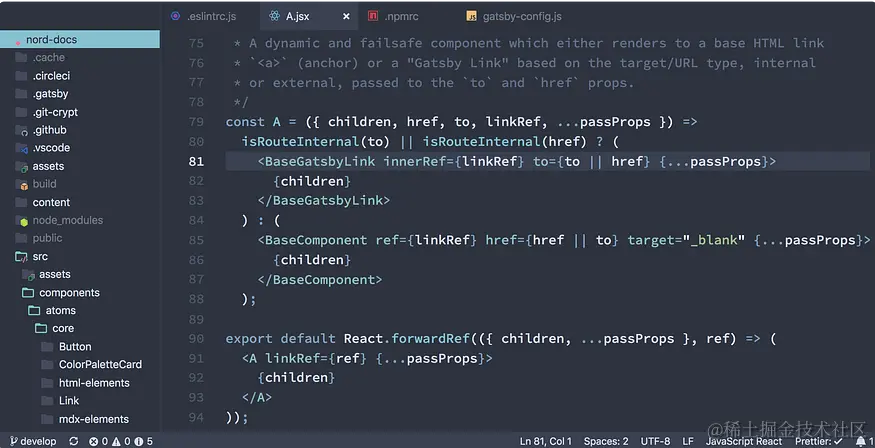
Task: Click 'const A' declaration on line 79
Action: pos(253,122)
